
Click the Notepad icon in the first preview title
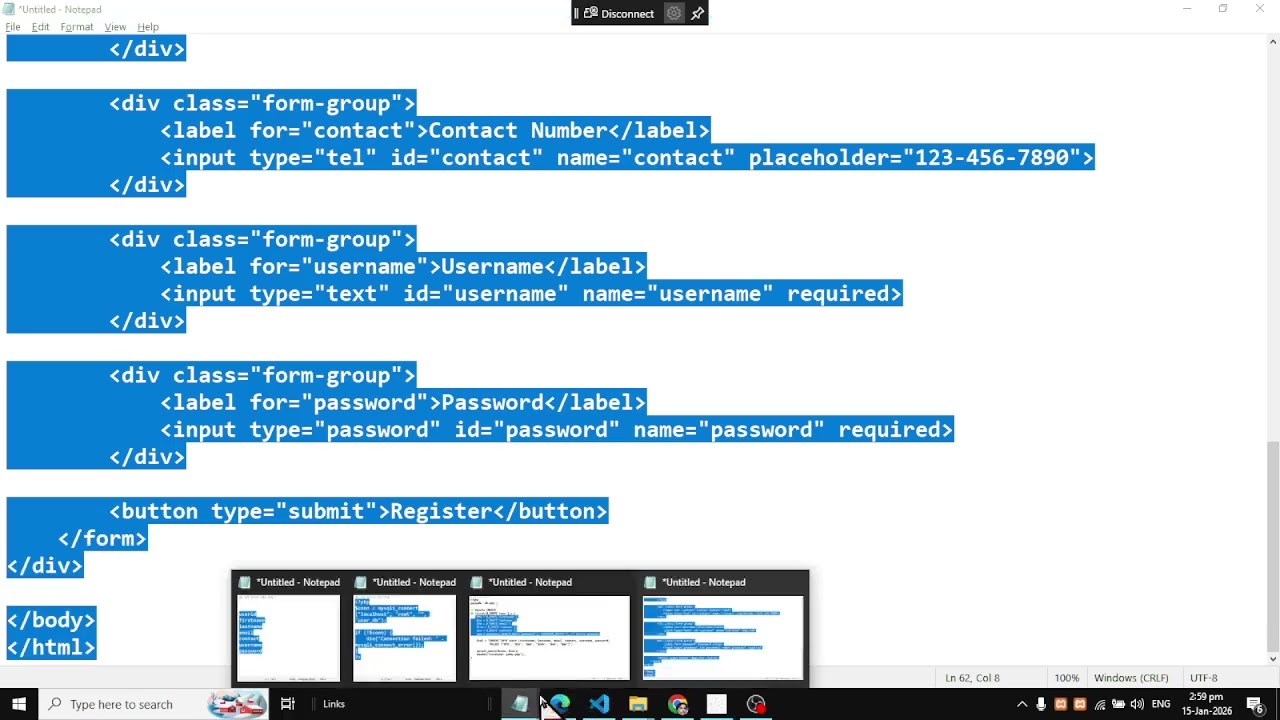tap(245, 582)
